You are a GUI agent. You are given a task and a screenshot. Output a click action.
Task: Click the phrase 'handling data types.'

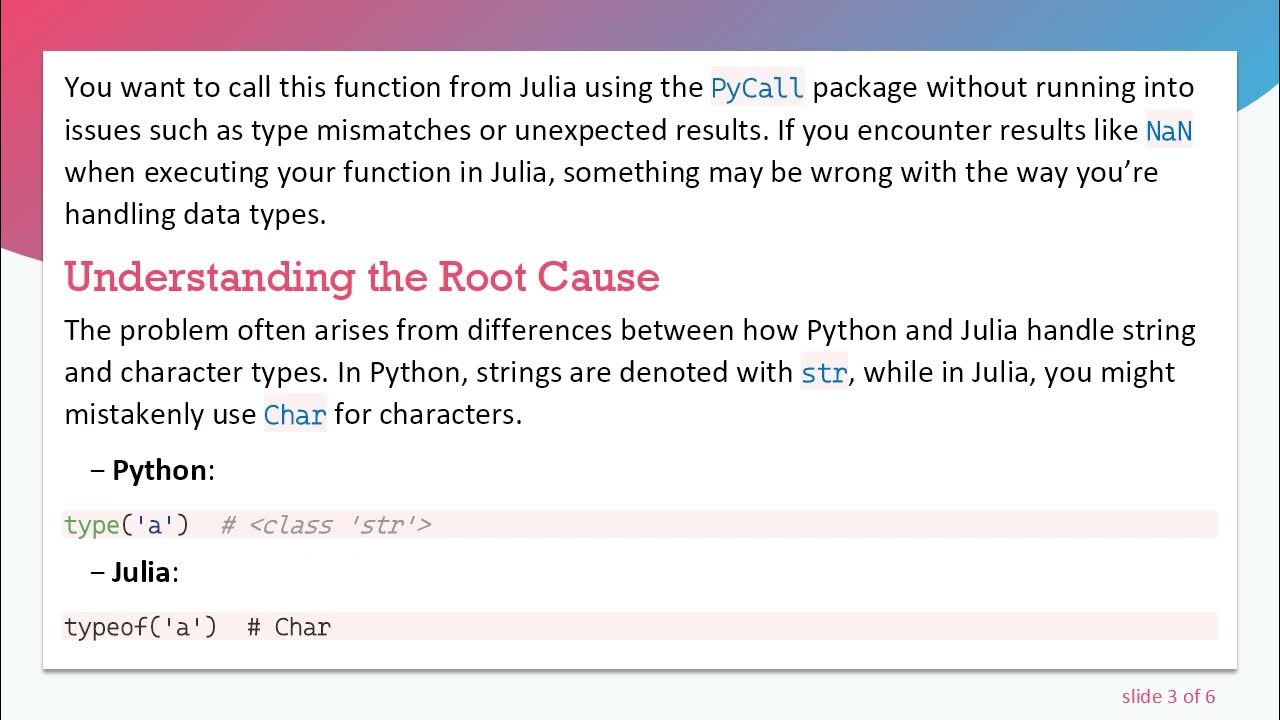click(x=195, y=214)
